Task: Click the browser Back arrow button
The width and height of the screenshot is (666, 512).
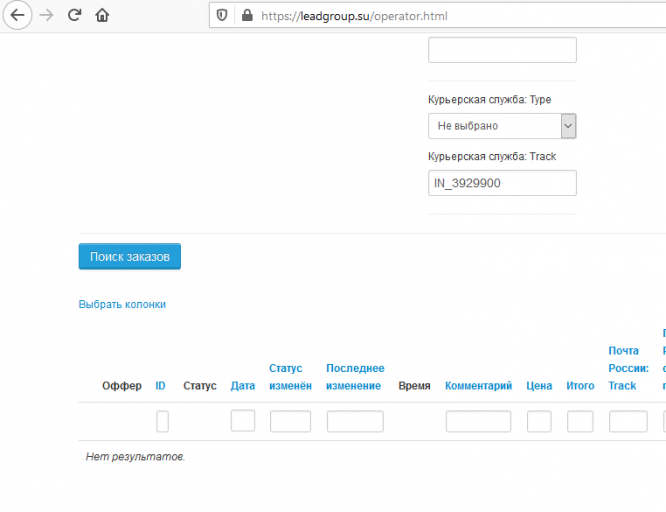Action: 17,15
